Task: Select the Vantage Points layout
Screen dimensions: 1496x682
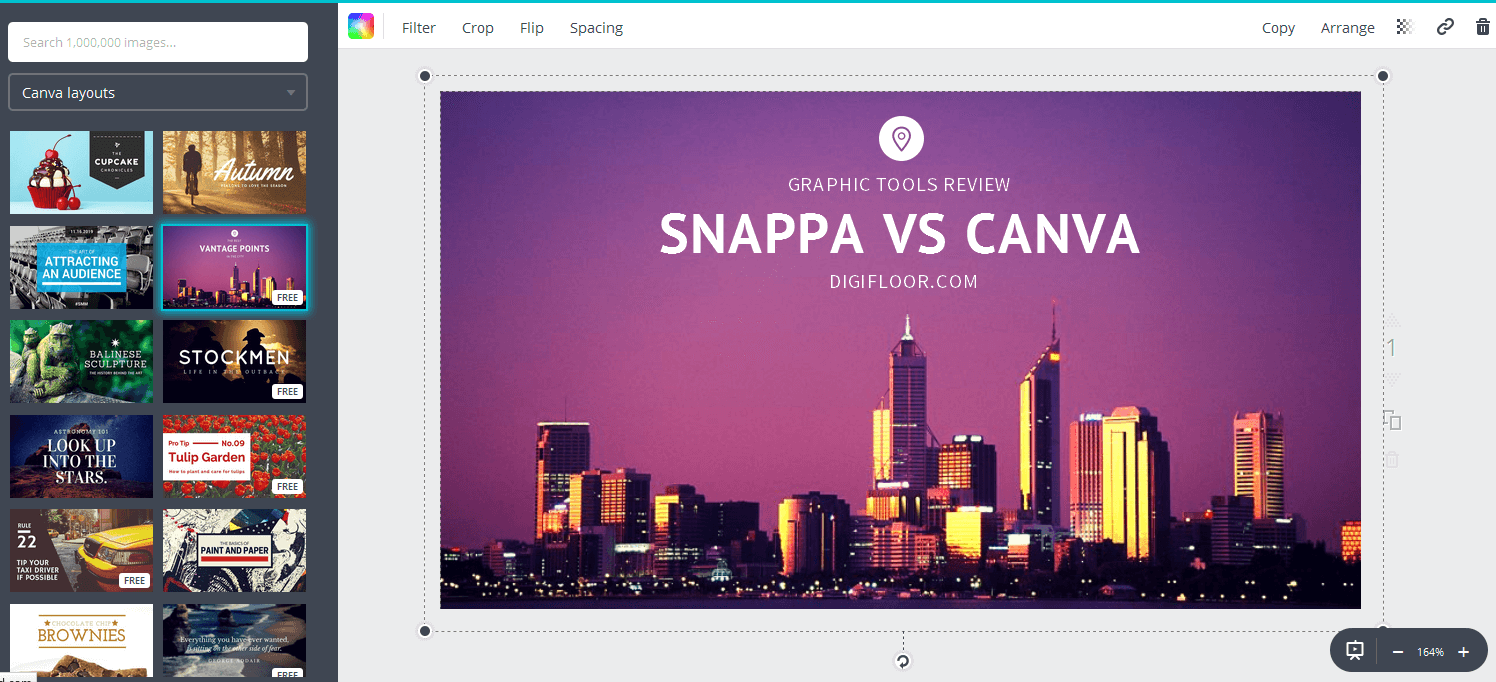Action: coord(235,267)
